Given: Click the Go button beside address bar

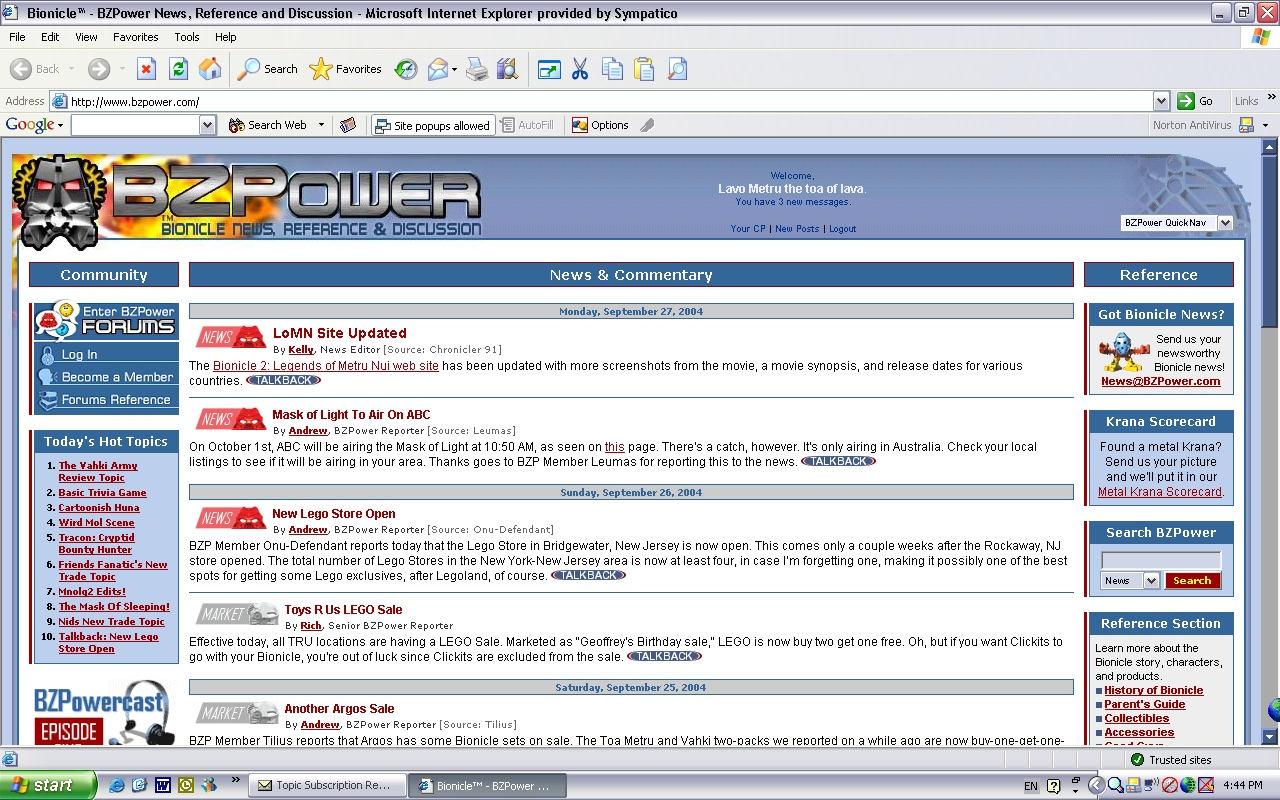Looking at the screenshot, I should (x=1197, y=101).
